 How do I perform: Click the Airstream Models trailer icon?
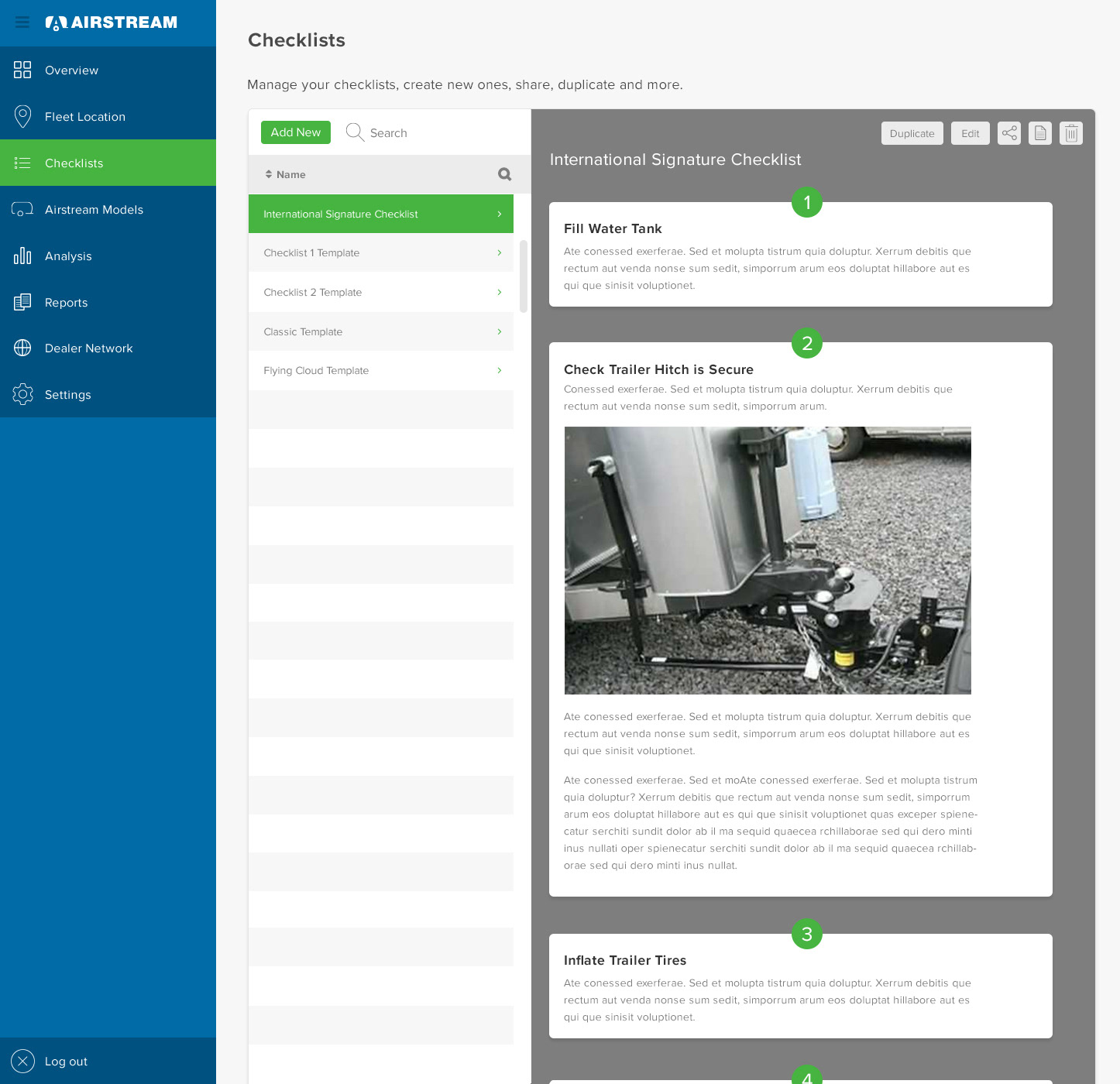tap(22, 209)
